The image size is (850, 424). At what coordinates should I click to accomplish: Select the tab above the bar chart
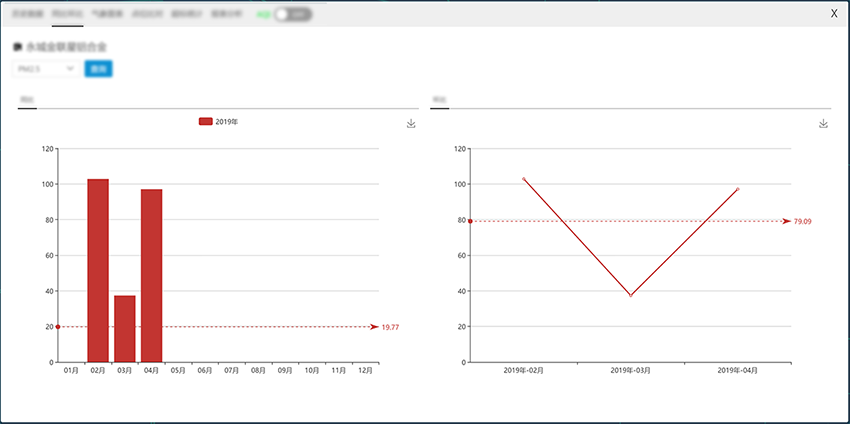coord(27,100)
